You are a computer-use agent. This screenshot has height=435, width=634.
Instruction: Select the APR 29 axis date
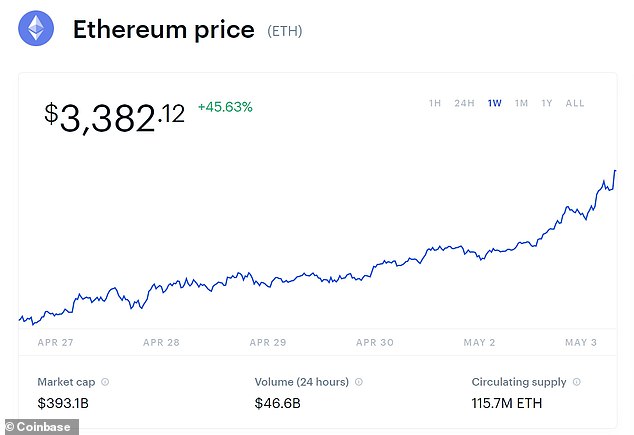[267, 342]
